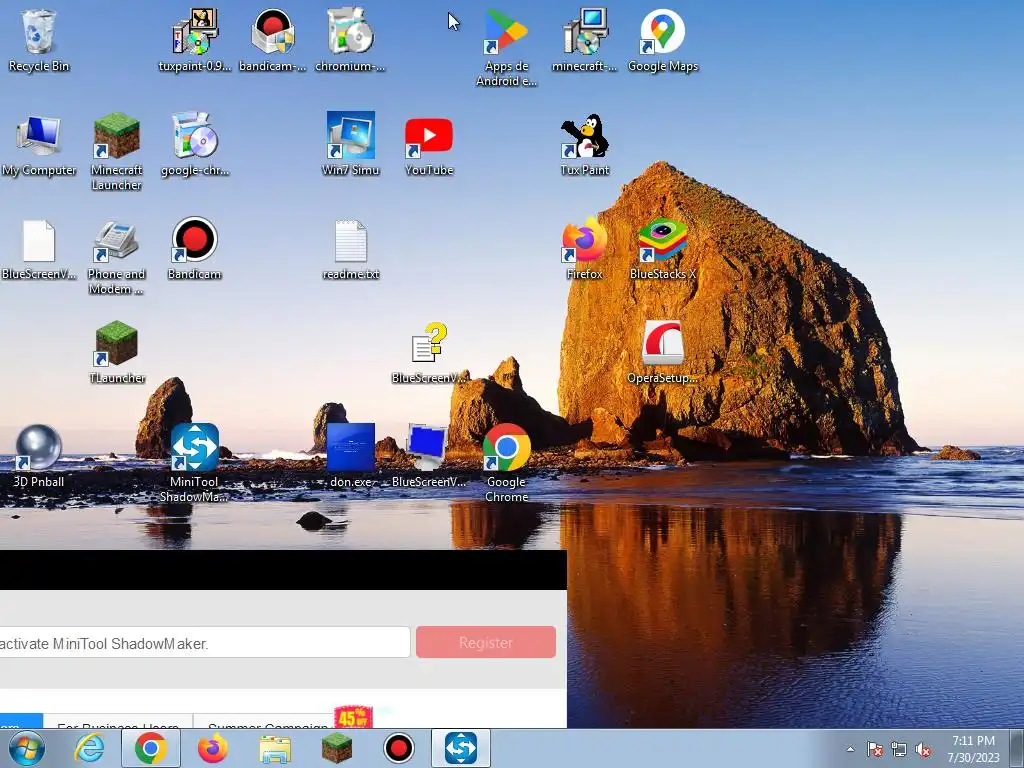Select the blank BlueScreenV file icon
Viewport: 1024px width, 768px height.
pyautogui.click(x=39, y=248)
